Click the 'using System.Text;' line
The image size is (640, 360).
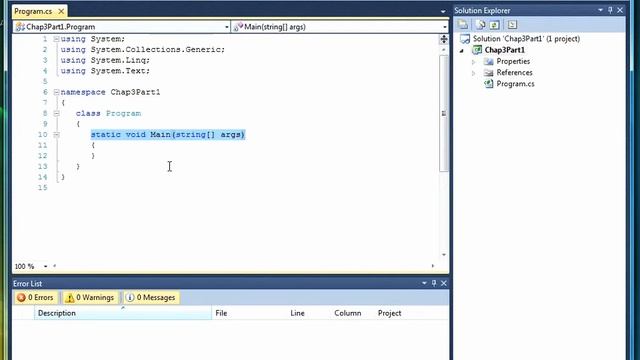105,71
